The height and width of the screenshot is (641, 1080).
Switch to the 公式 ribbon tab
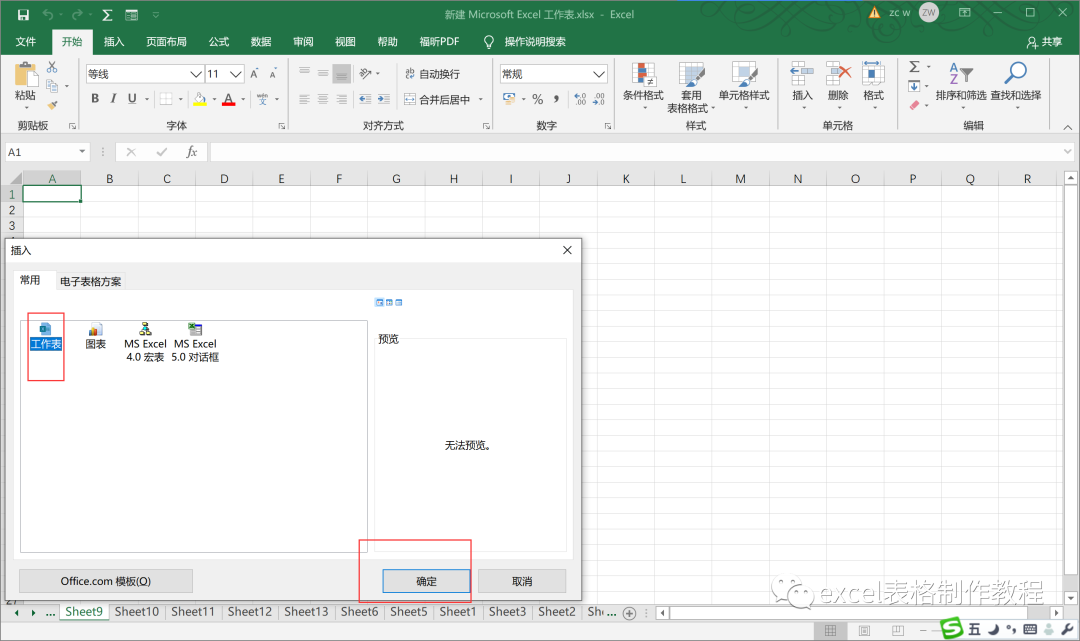(x=219, y=41)
